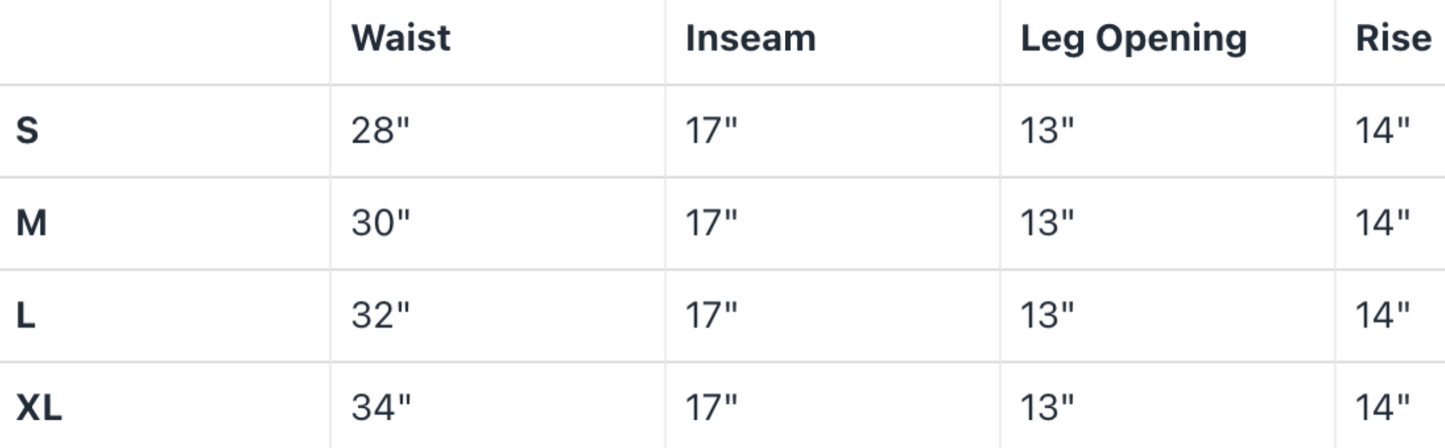The width and height of the screenshot is (1445, 448).
Task: Click the 32" waist cell for L
Action: point(380,315)
